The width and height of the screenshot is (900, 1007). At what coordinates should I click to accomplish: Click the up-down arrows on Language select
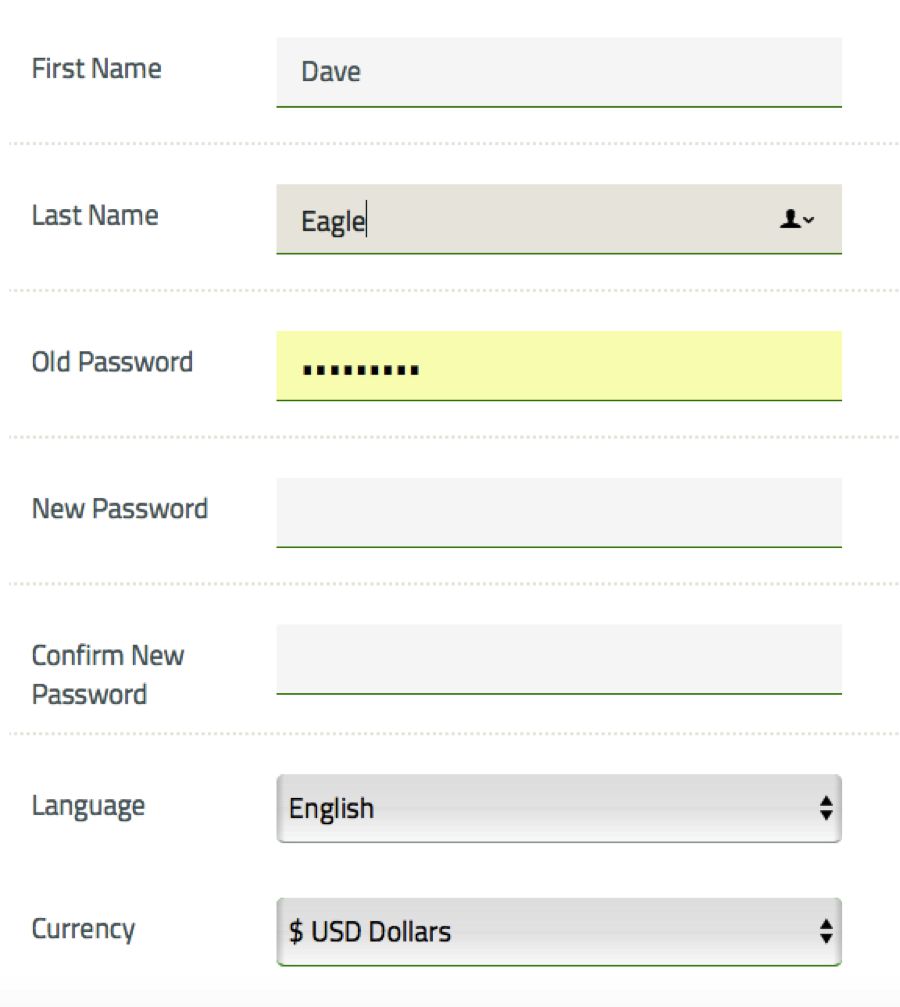pos(826,809)
